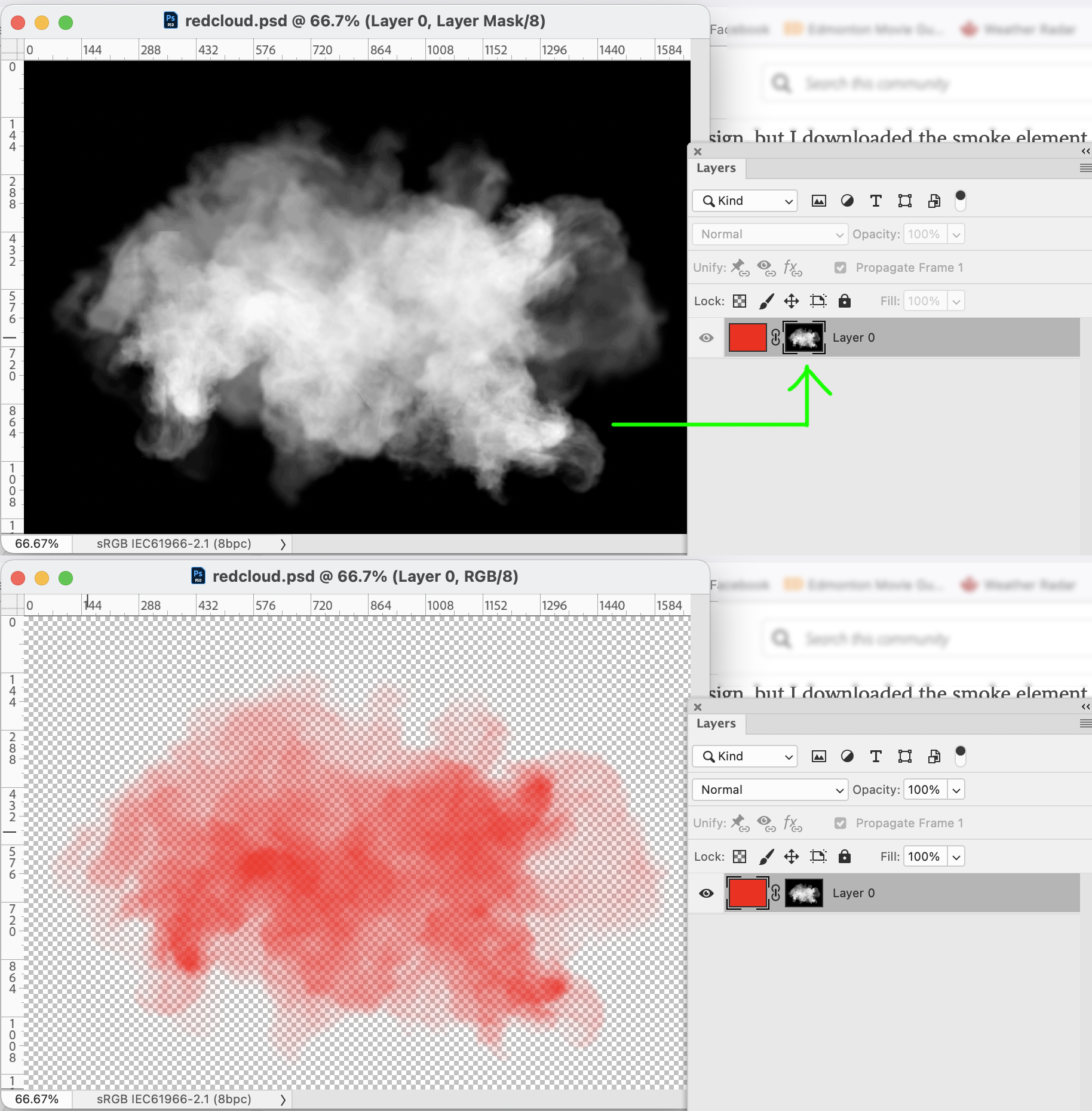
Task: Lock transparent pixels on Layer 0
Action: [x=739, y=300]
